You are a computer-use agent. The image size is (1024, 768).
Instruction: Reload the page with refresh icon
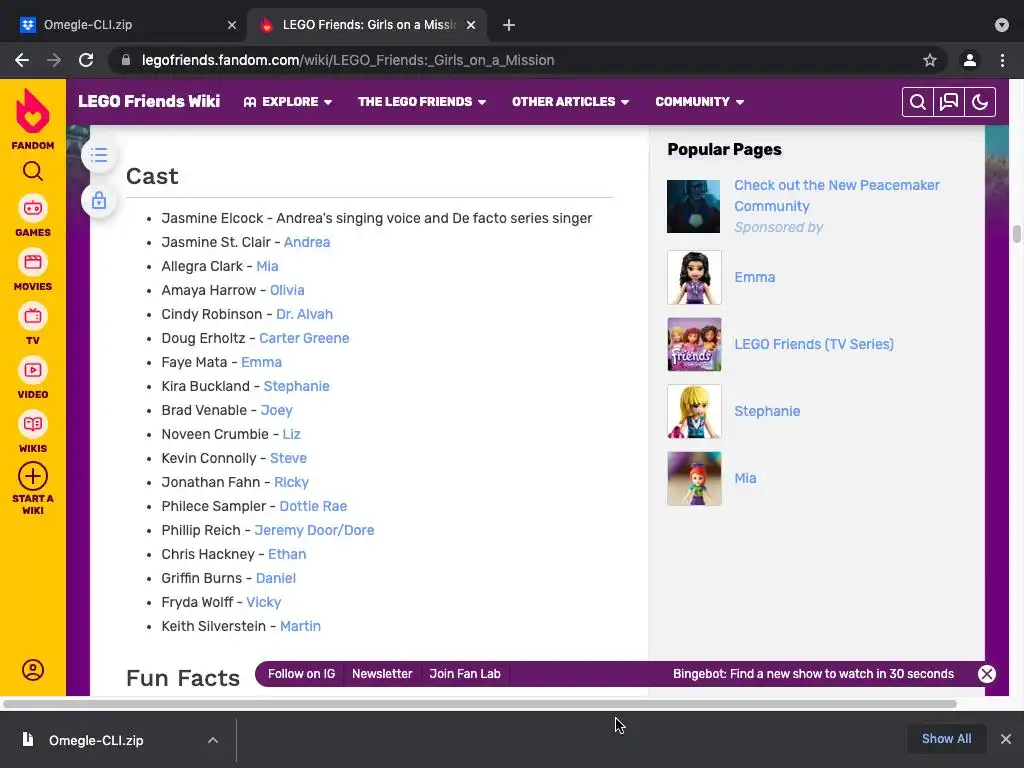pos(86,60)
